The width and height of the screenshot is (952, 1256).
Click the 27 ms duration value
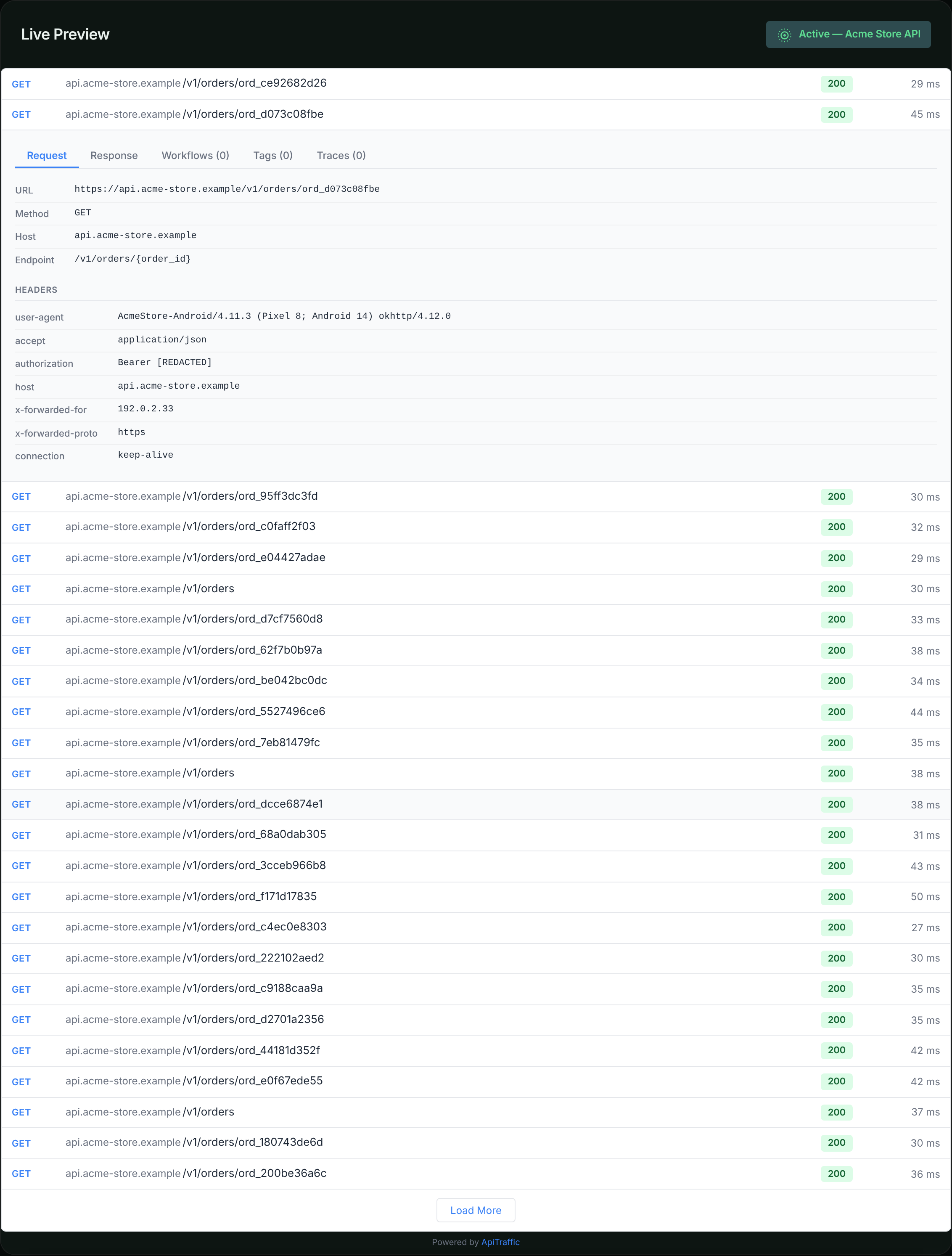pos(926,927)
